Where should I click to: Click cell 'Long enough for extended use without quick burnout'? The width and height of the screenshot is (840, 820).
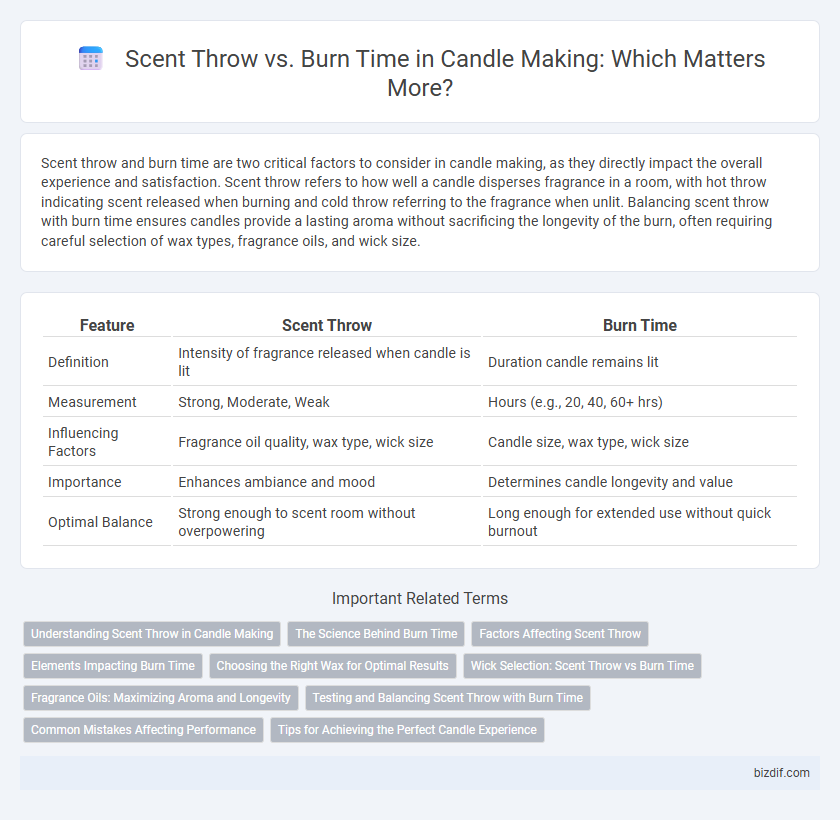pyautogui.click(x=640, y=522)
